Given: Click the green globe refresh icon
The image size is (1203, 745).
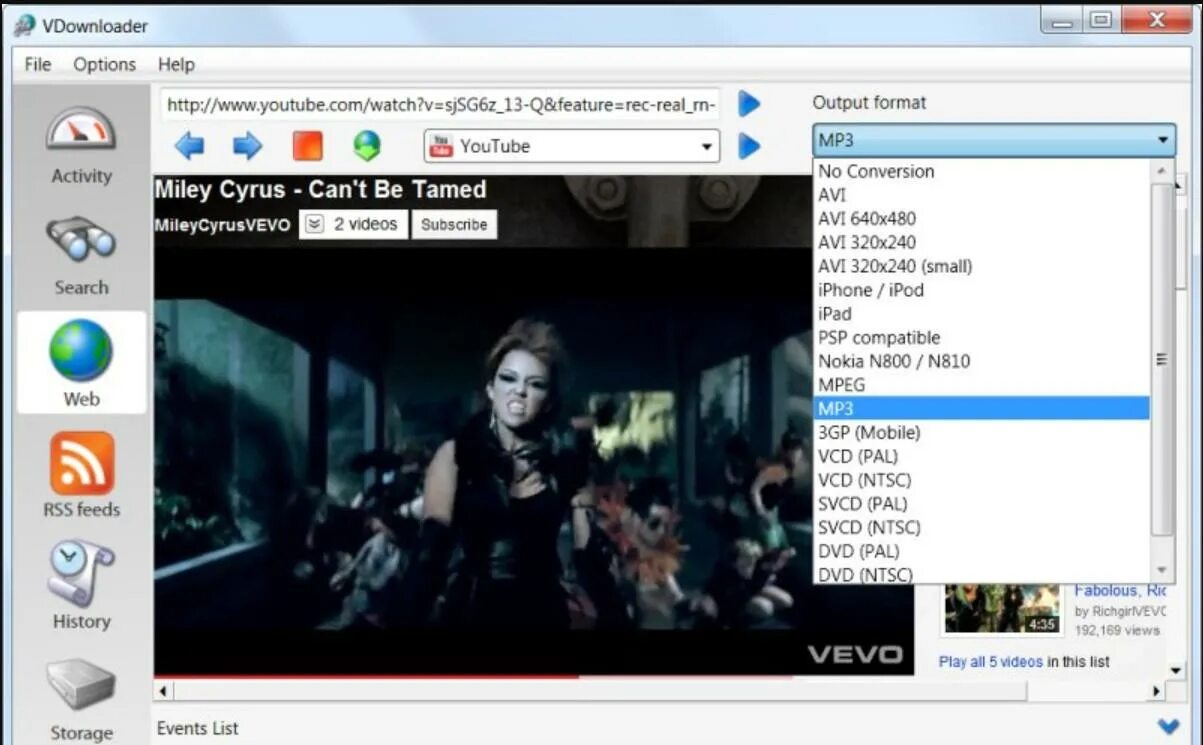Looking at the screenshot, I should [367, 146].
